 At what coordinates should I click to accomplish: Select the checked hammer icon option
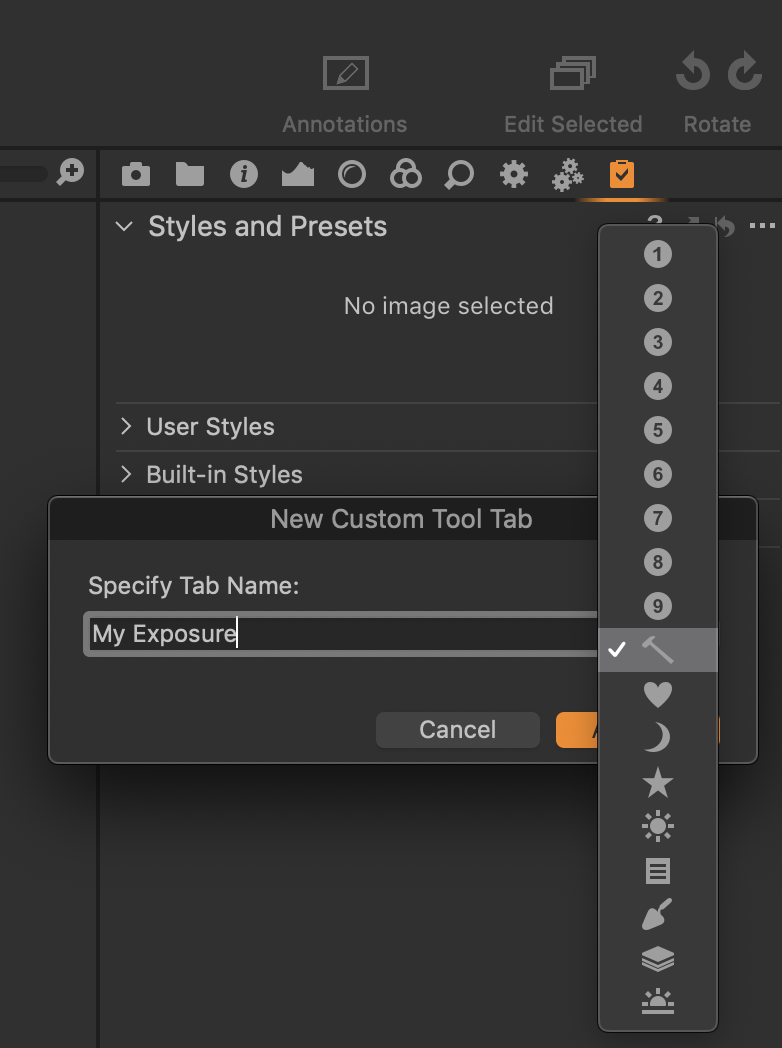point(657,650)
